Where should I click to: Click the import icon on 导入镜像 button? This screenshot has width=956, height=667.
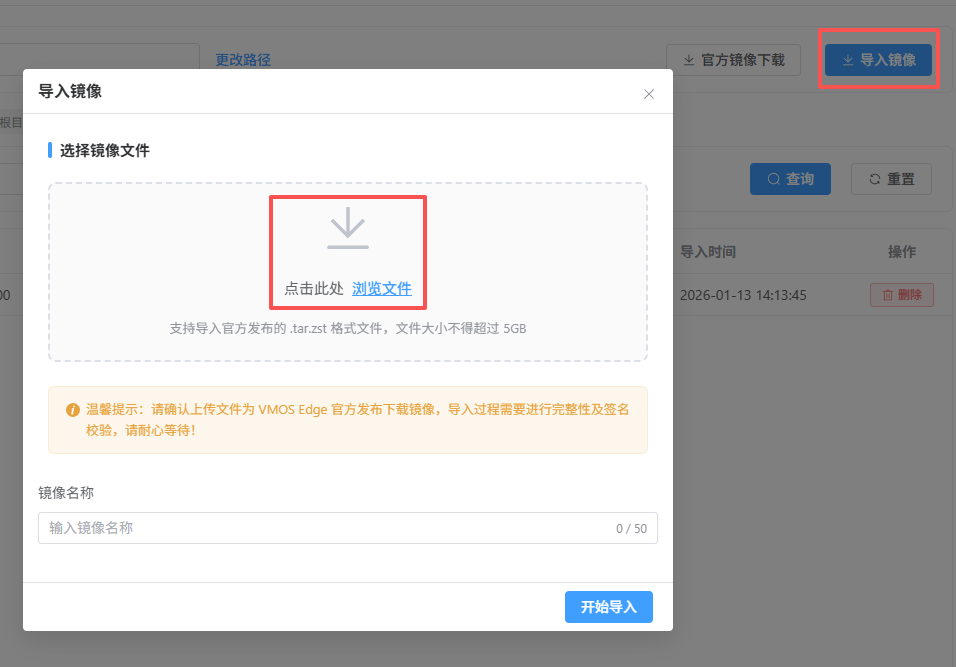pyautogui.click(x=848, y=60)
